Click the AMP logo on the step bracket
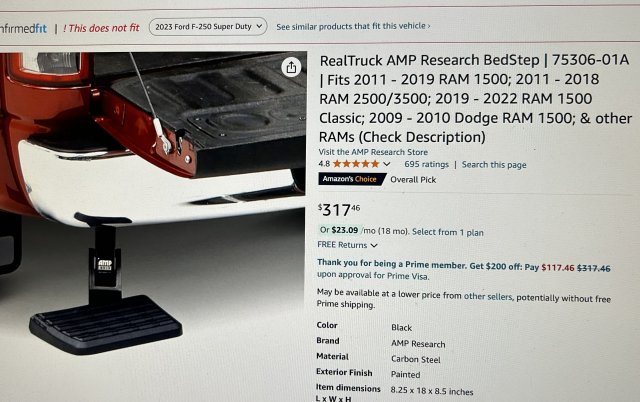 pos(104,265)
